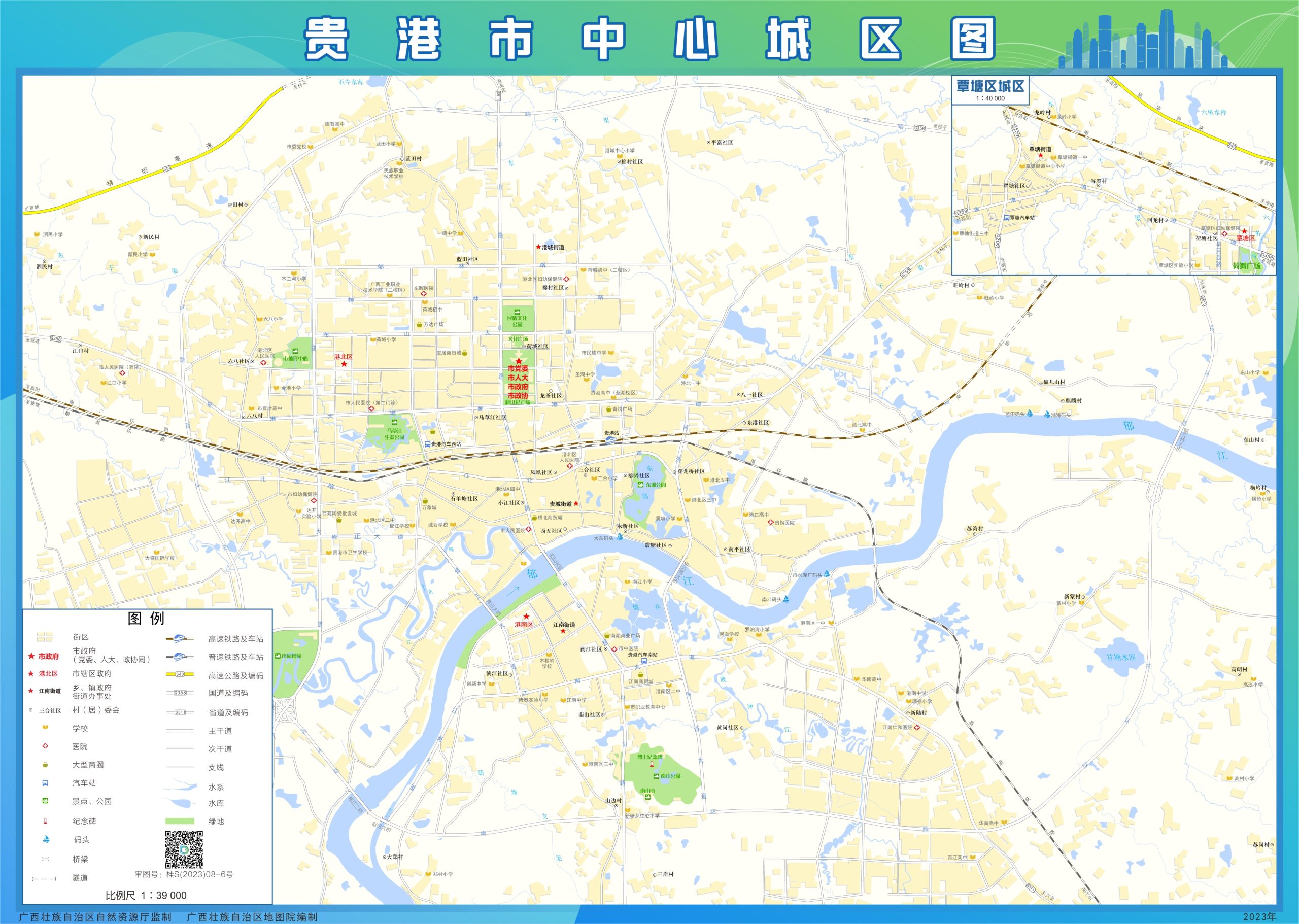Click the school icon in the legend

click(x=45, y=728)
